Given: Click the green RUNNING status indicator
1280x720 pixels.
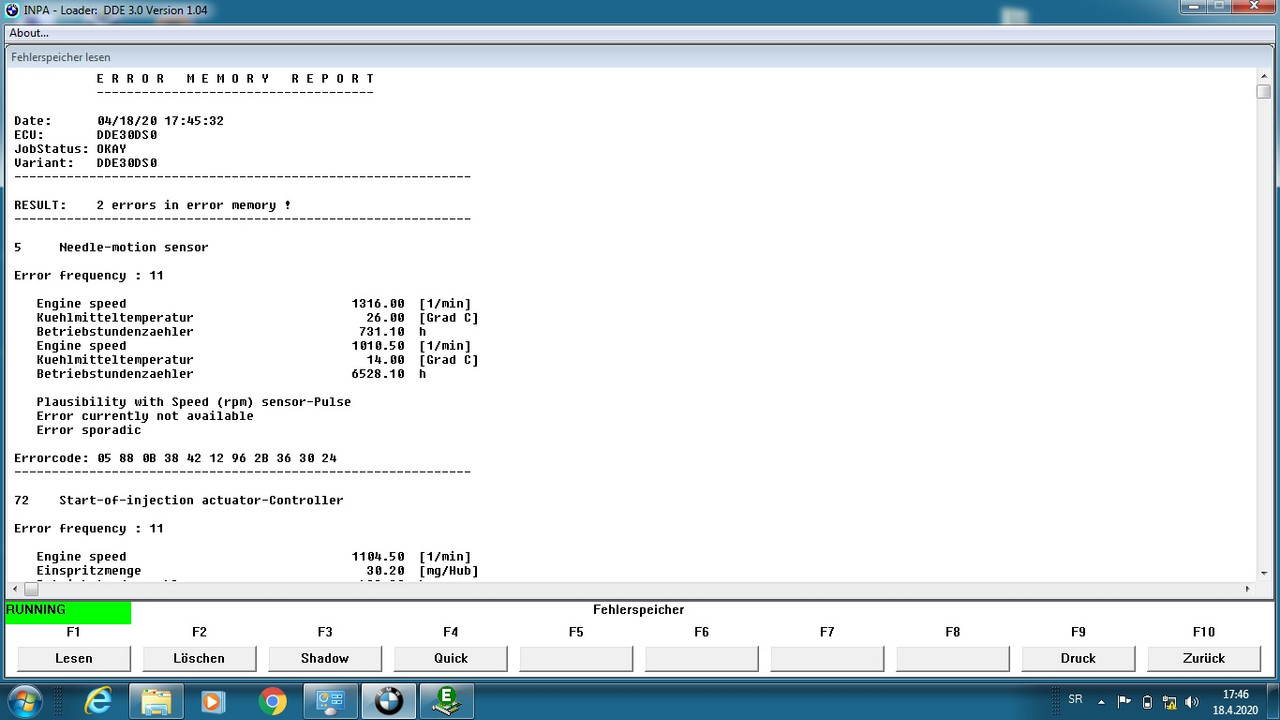Looking at the screenshot, I should [68, 612].
